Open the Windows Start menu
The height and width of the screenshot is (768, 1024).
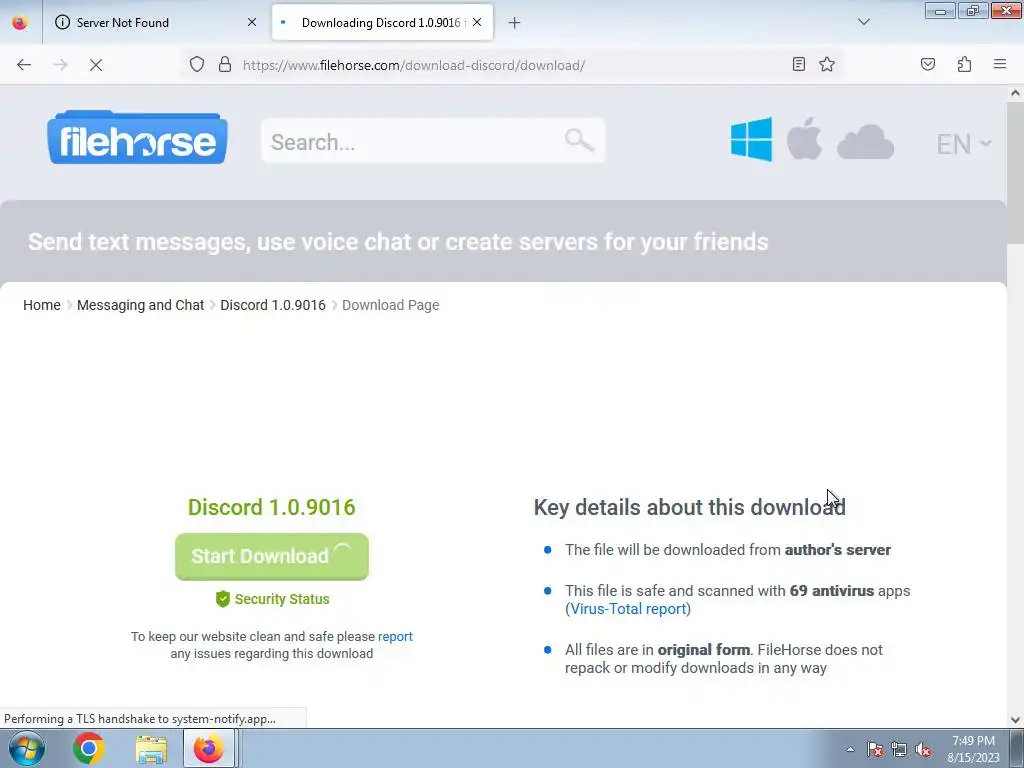26,748
